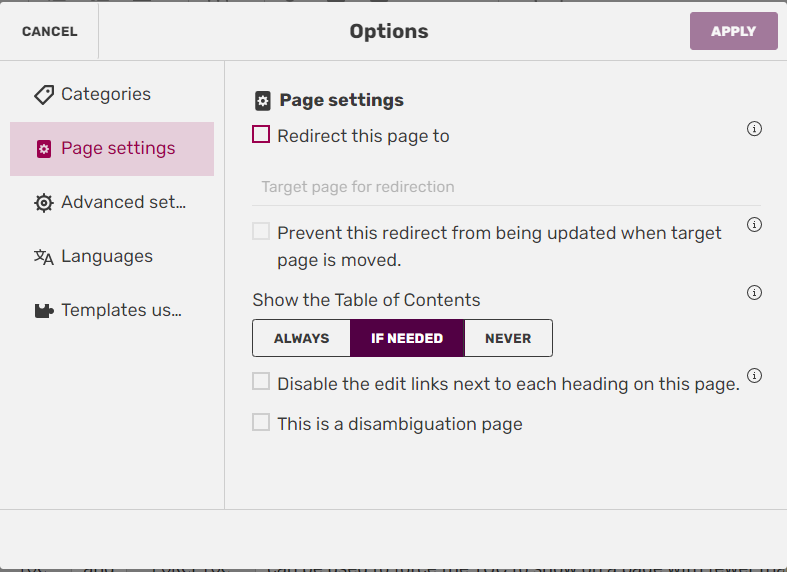Viewport: 787px width, 572px height.
Task: Cancel the Options dialog
Action: coord(49,31)
